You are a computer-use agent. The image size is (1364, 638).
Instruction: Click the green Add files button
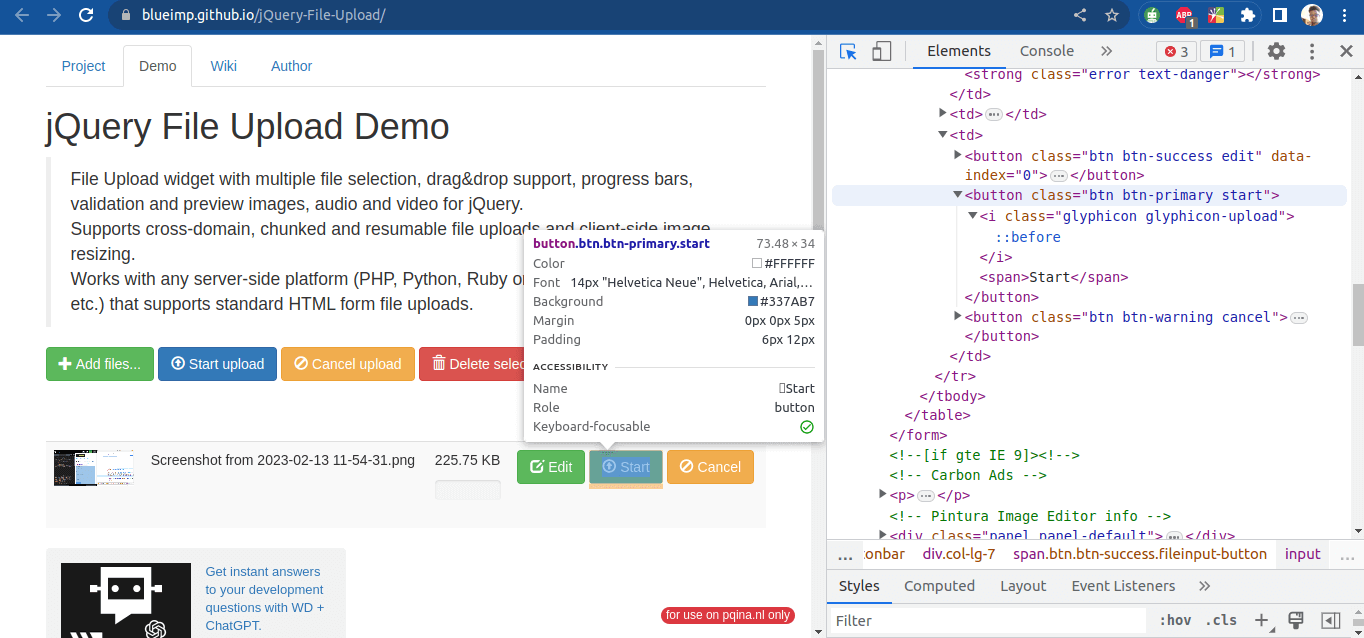tap(100, 364)
